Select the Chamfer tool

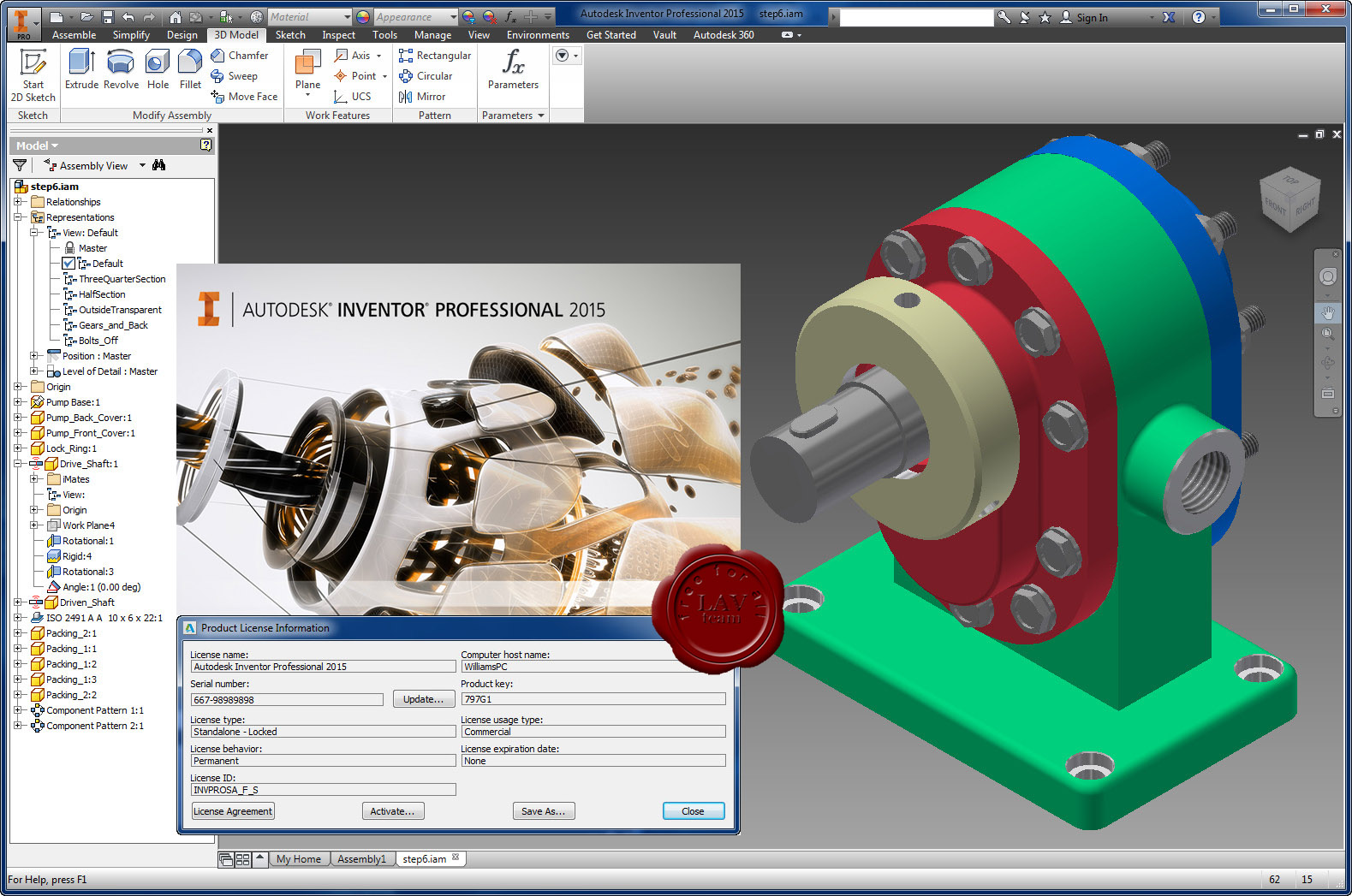(x=240, y=56)
